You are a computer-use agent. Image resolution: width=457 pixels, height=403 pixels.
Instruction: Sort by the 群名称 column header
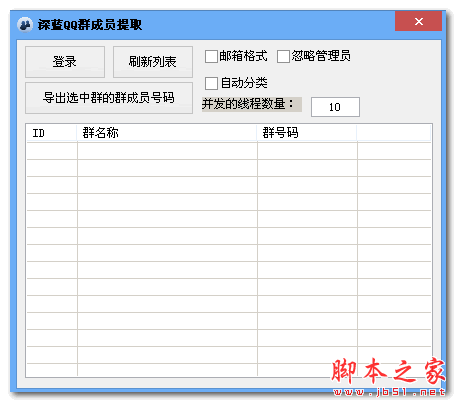click(x=167, y=133)
